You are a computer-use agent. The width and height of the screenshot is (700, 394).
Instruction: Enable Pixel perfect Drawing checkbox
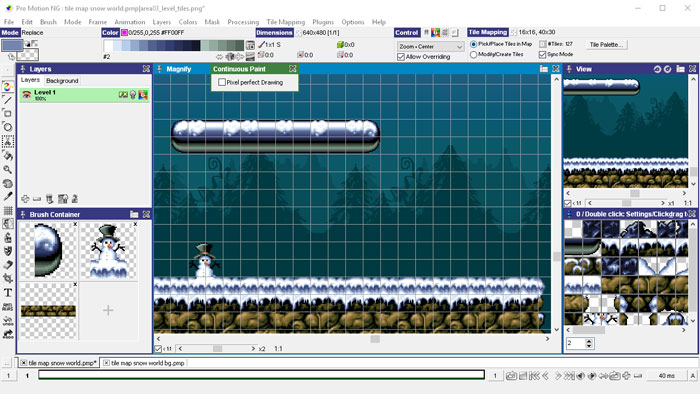point(222,83)
